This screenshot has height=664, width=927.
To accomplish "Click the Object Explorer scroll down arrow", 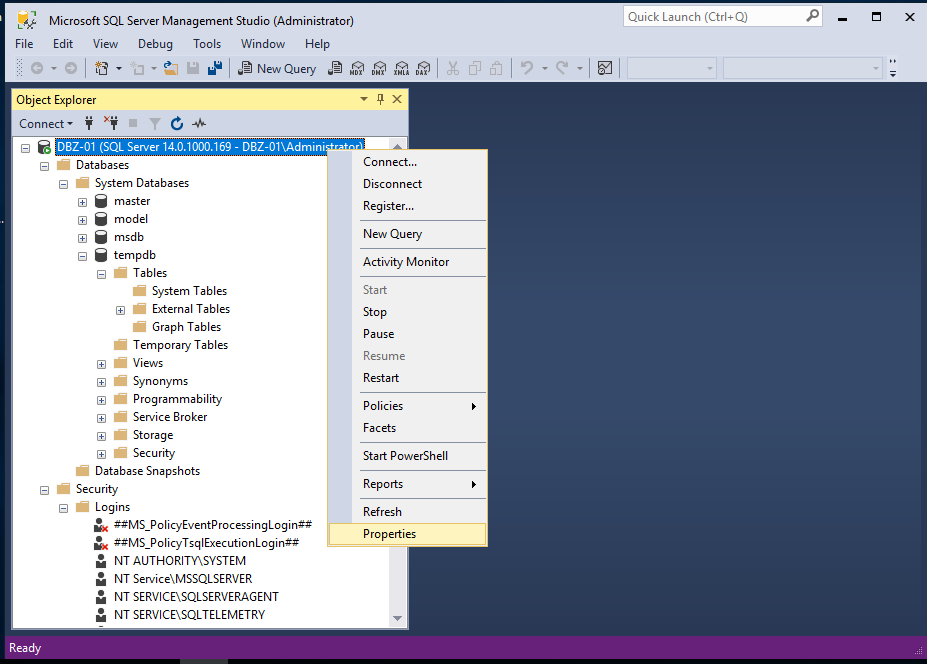I will [x=397, y=618].
